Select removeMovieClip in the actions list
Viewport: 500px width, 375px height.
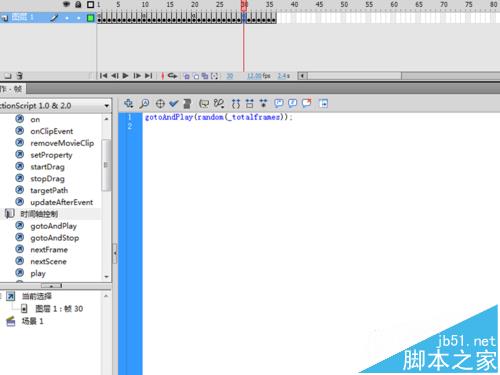tap(62, 143)
